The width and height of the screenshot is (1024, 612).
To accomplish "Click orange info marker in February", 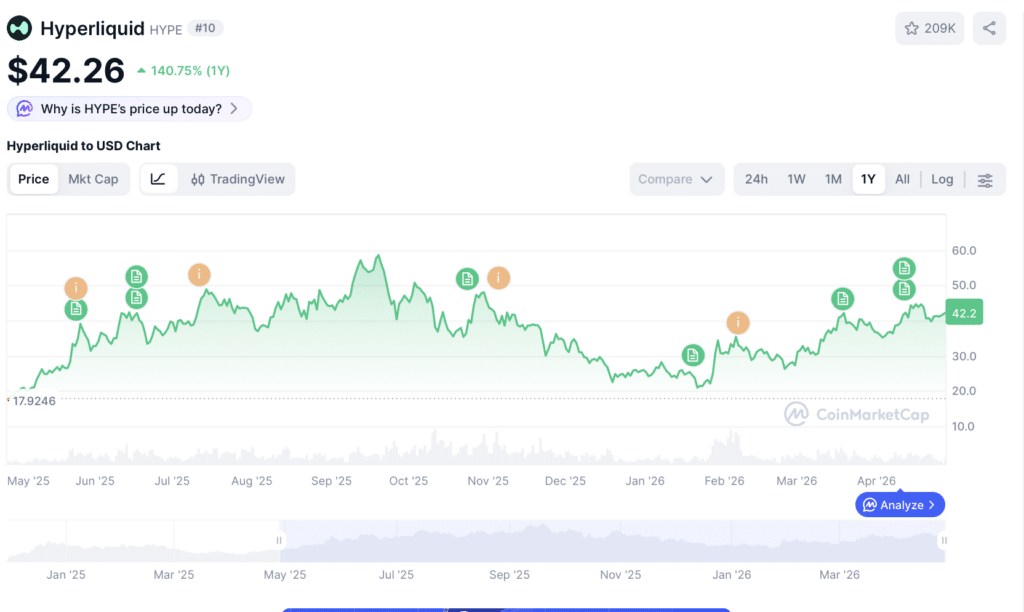I will [x=738, y=322].
